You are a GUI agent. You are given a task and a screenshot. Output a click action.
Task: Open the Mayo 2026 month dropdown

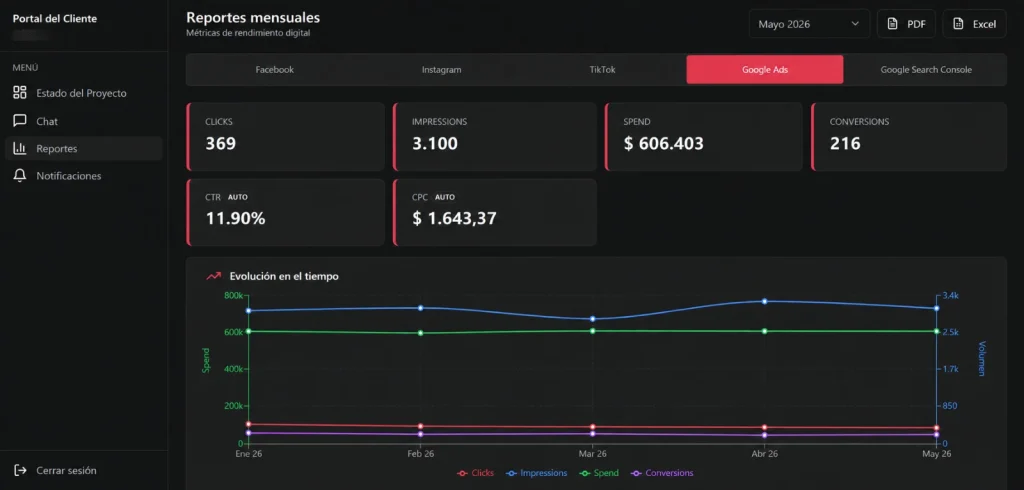point(809,24)
